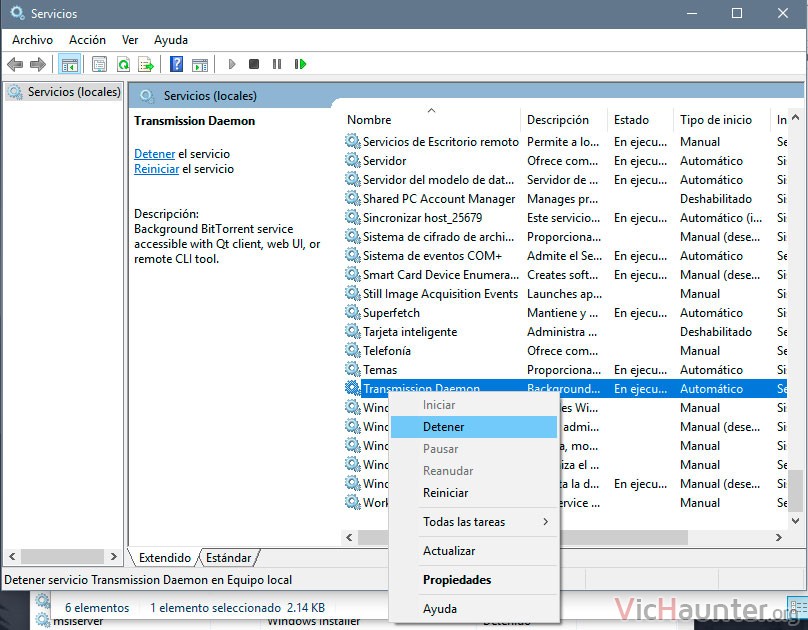Sort by the Descripción column header
Image resolution: width=808 pixels, height=630 pixels.
coord(564,120)
